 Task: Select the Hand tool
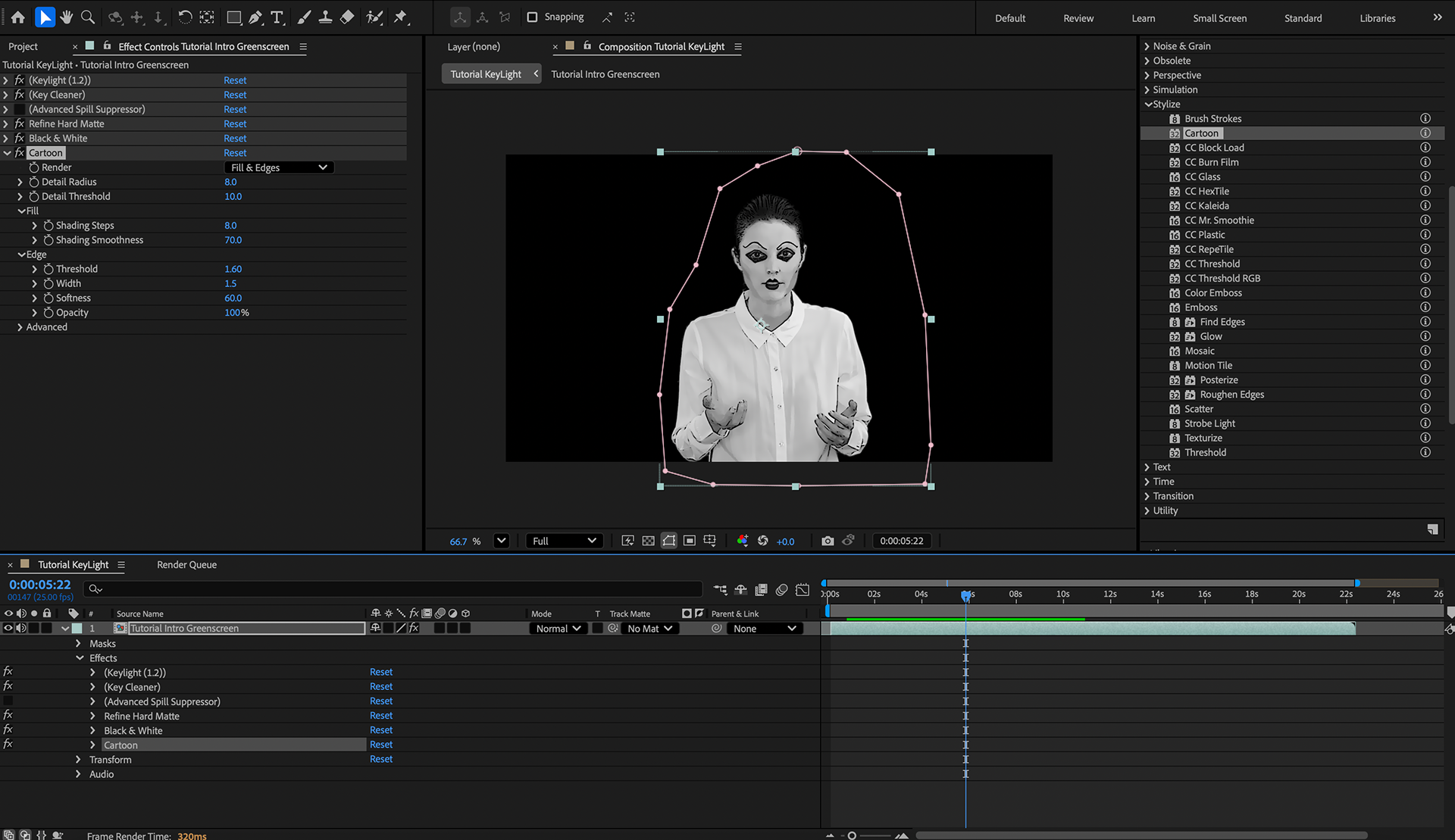tap(67, 17)
